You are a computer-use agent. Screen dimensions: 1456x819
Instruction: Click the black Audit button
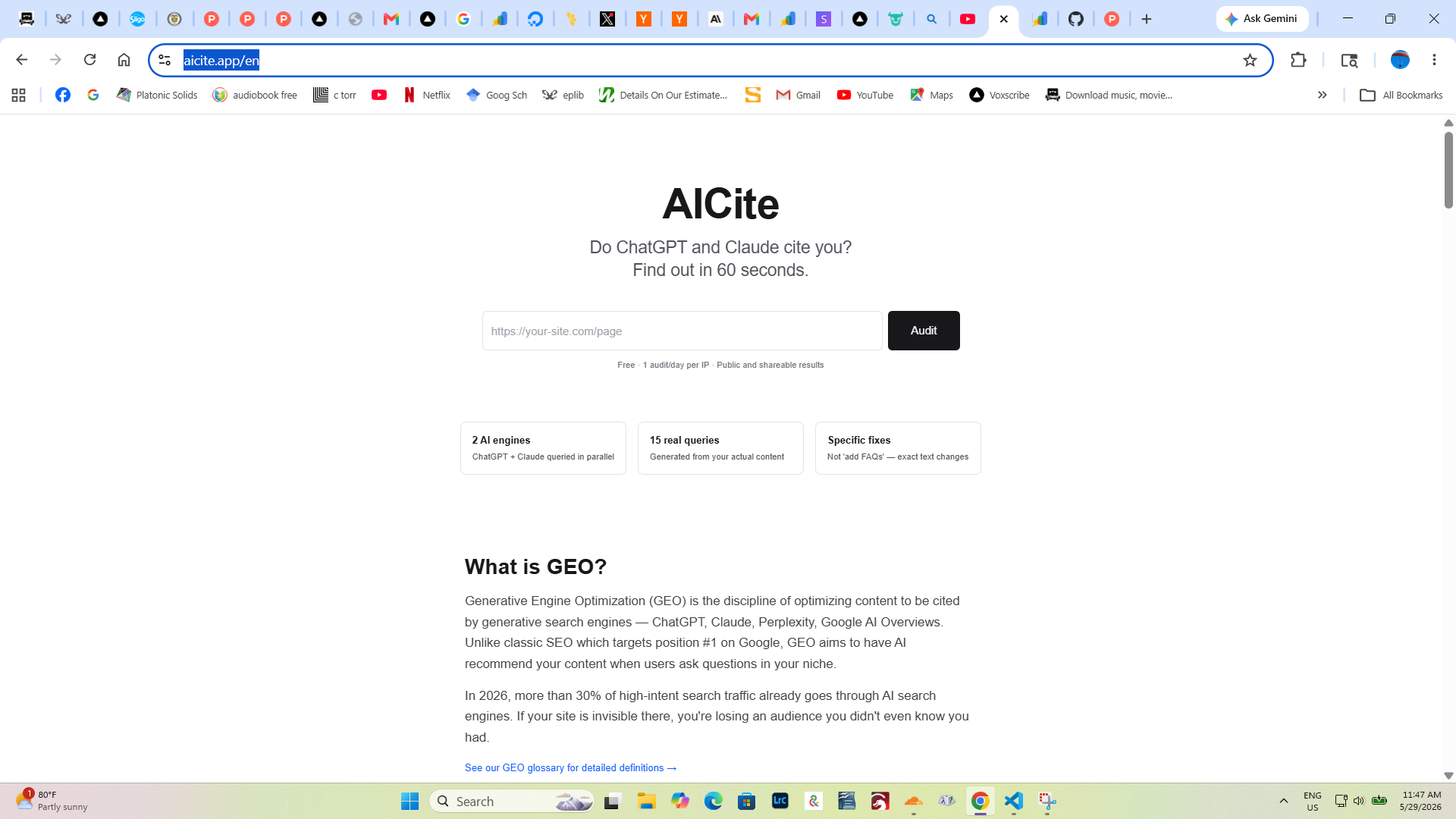(x=924, y=331)
